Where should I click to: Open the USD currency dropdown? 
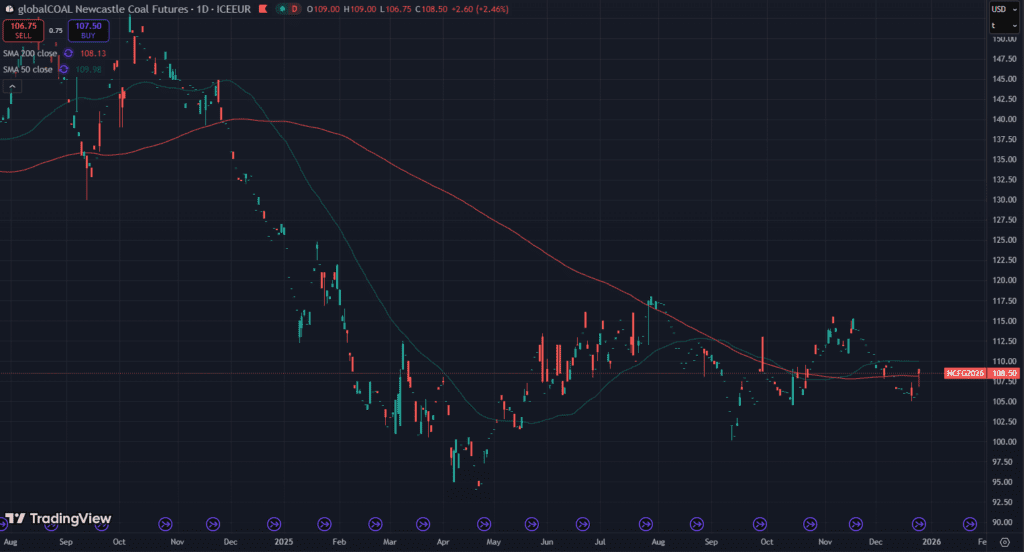(x=999, y=9)
